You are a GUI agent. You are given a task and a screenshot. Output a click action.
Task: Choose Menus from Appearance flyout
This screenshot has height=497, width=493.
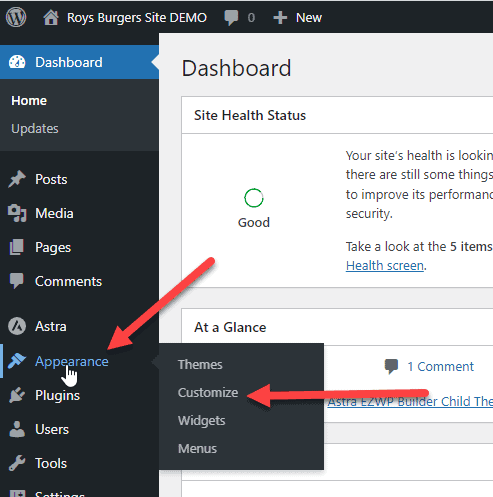pyautogui.click(x=197, y=449)
